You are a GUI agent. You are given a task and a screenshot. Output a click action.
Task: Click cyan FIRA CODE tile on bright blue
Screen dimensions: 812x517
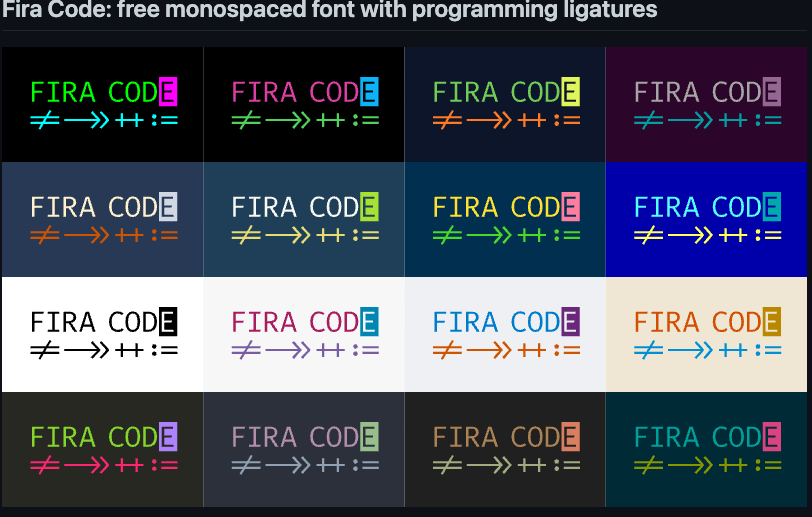click(x=706, y=219)
